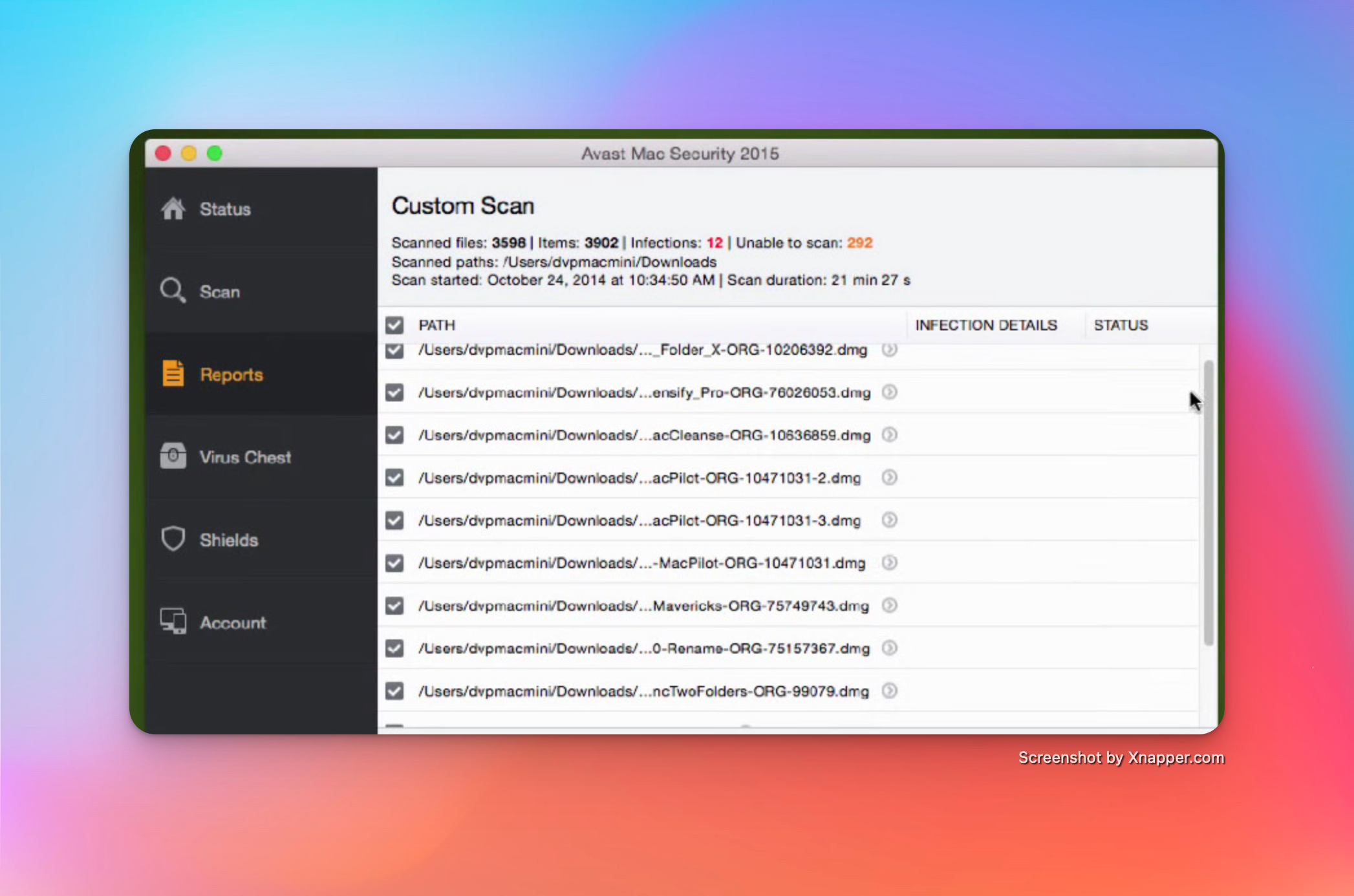Click detail arrow icon for acCleanse-ORG-10636859.dmg

(890, 435)
